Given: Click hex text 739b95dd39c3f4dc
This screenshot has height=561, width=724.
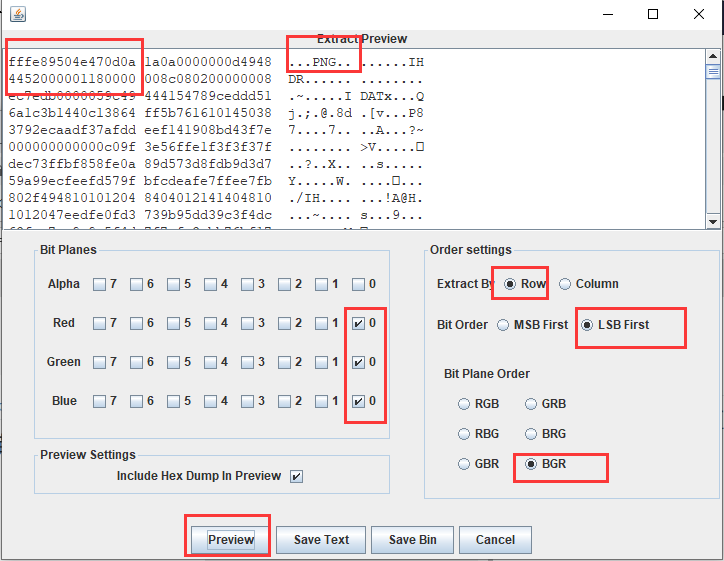Looking at the screenshot, I should point(208,215).
